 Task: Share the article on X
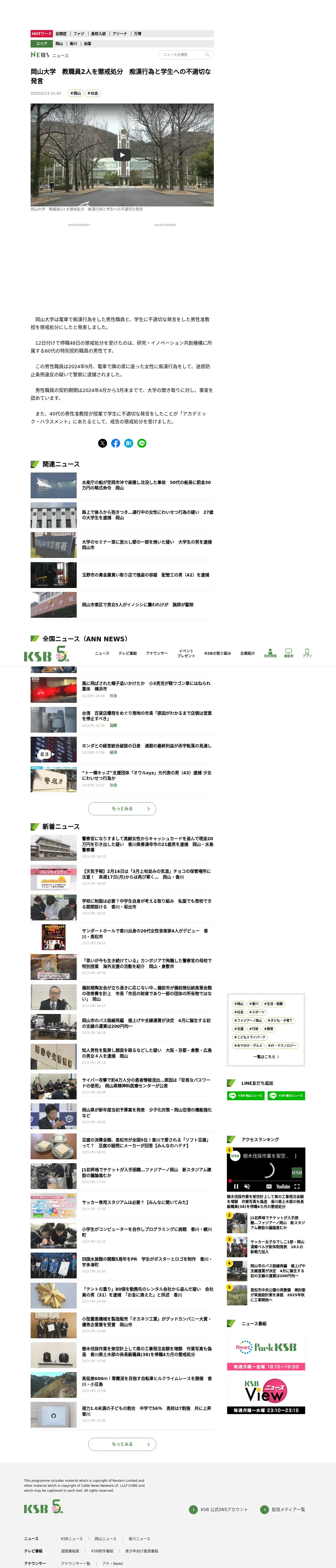click(x=102, y=443)
